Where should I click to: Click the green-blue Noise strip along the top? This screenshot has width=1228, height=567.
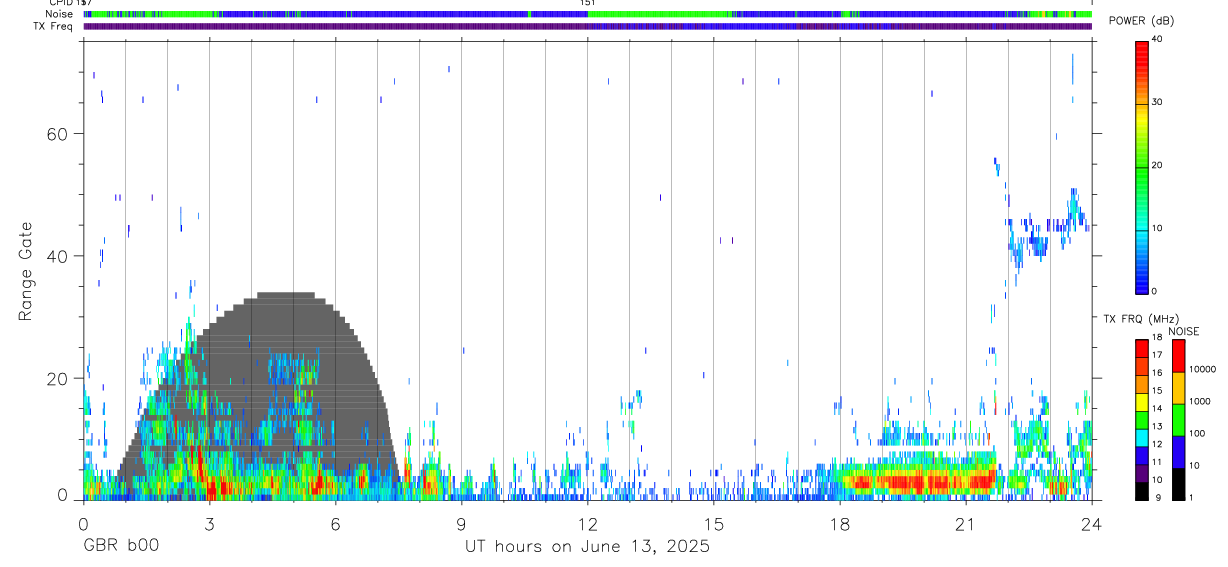(588, 14)
